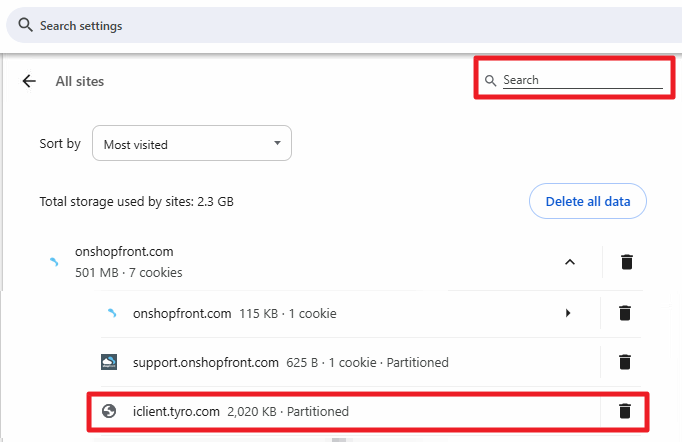
Task: Click the All sites heading
Action: pyautogui.click(x=80, y=81)
